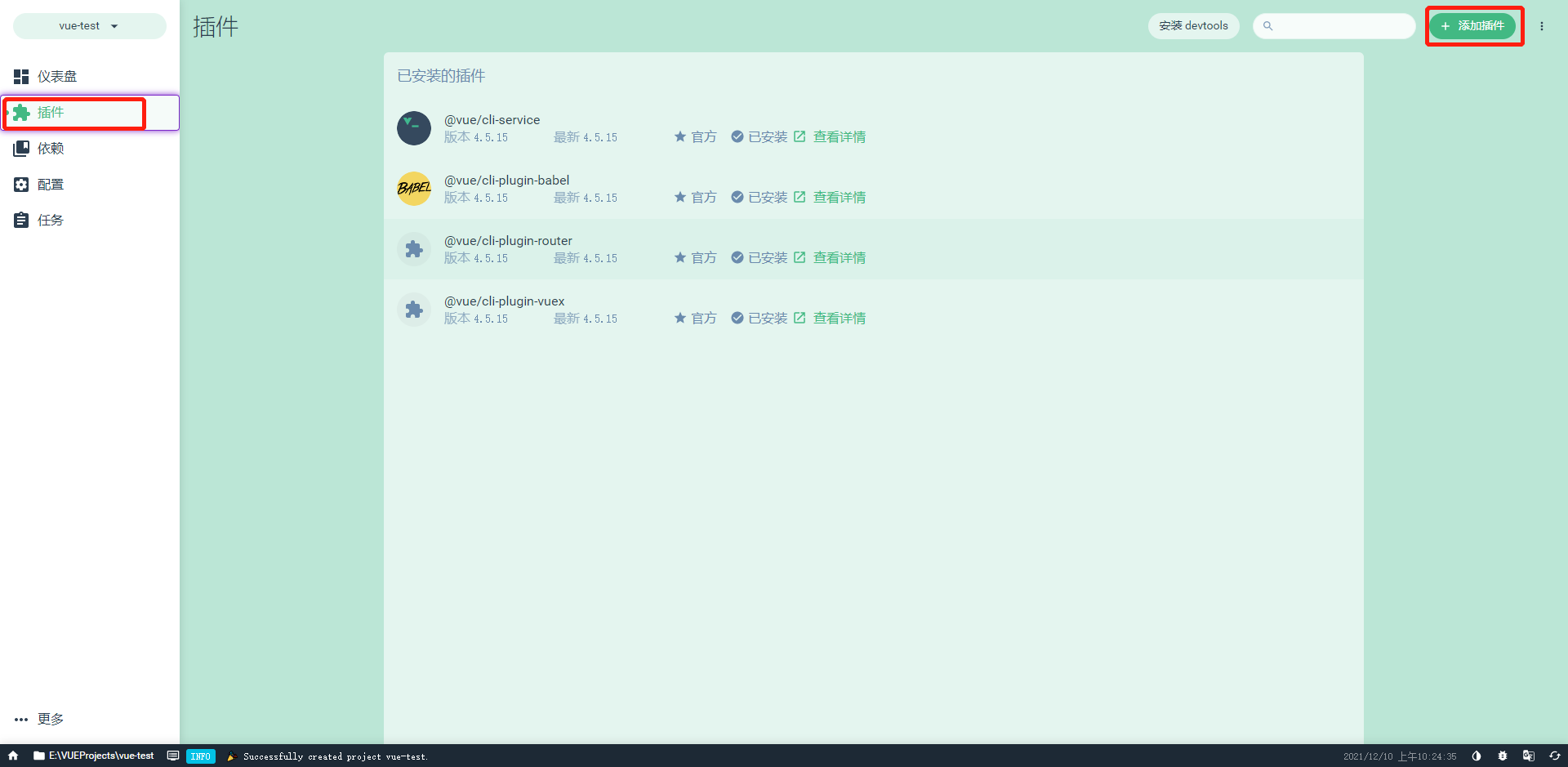
Task: Toggle dark mode in status bar
Action: pos(1477,756)
